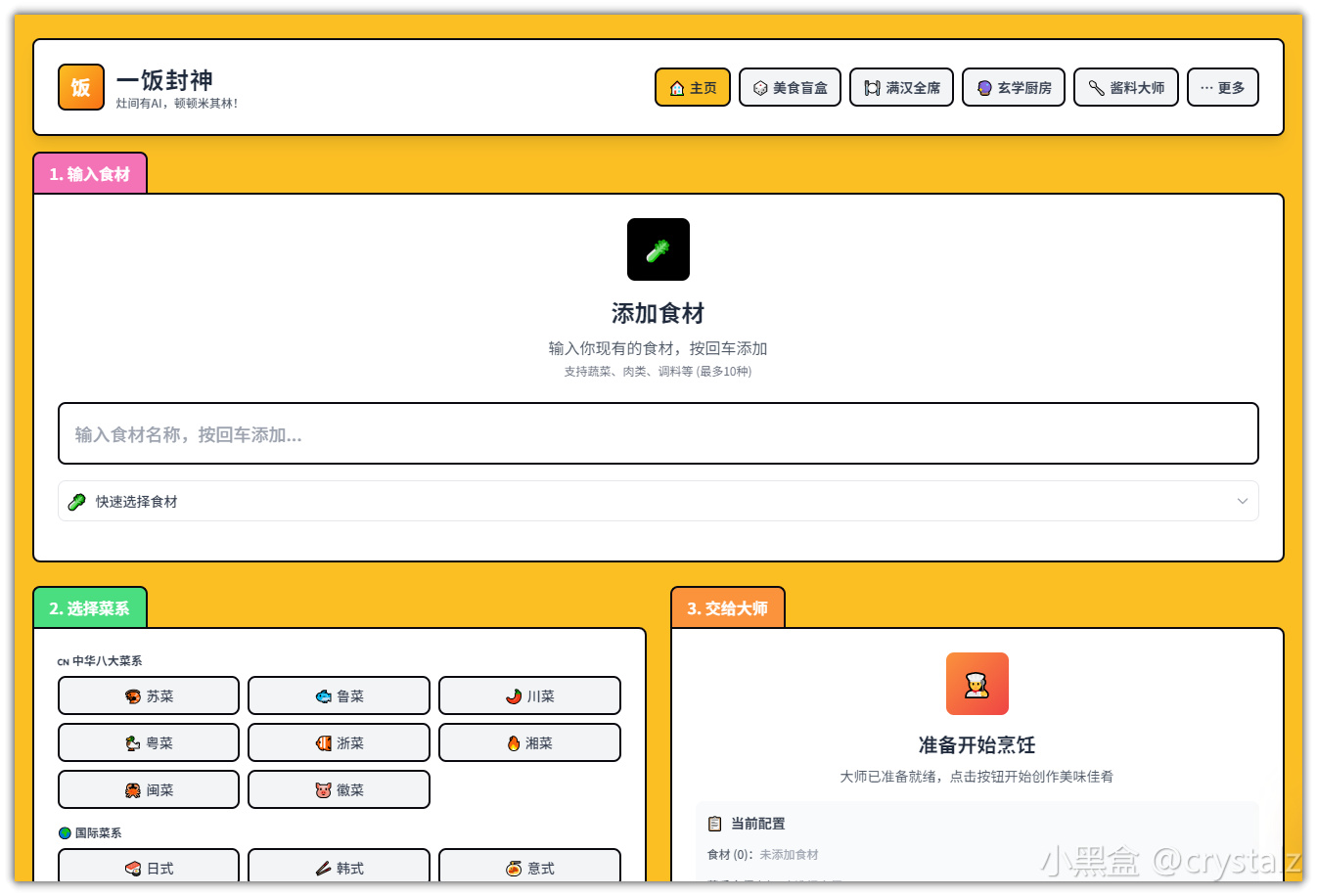
Task: Open the 美食盲盒 page
Action: pos(790,87)
